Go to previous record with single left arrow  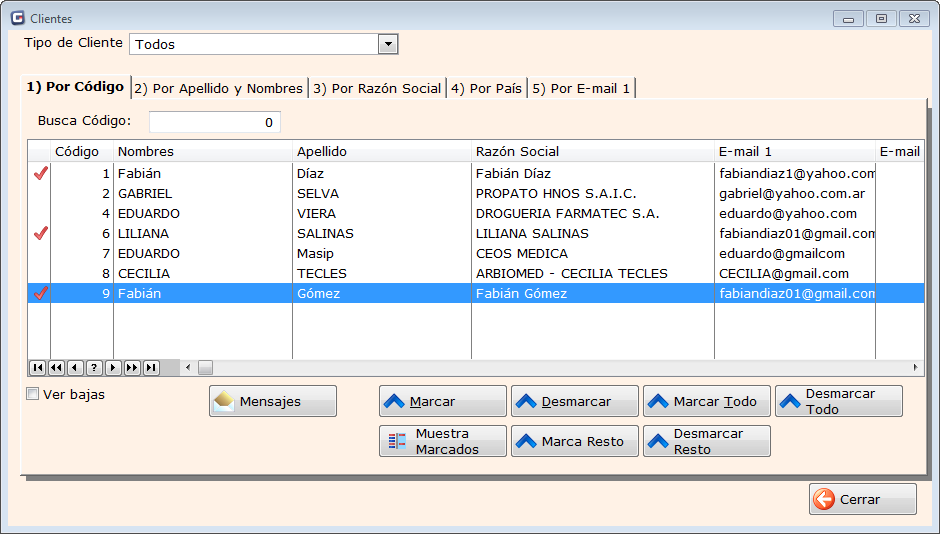pos(75,368)
